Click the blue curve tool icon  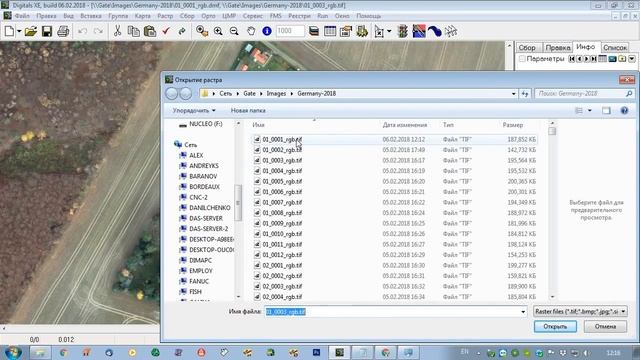(435, 31)
